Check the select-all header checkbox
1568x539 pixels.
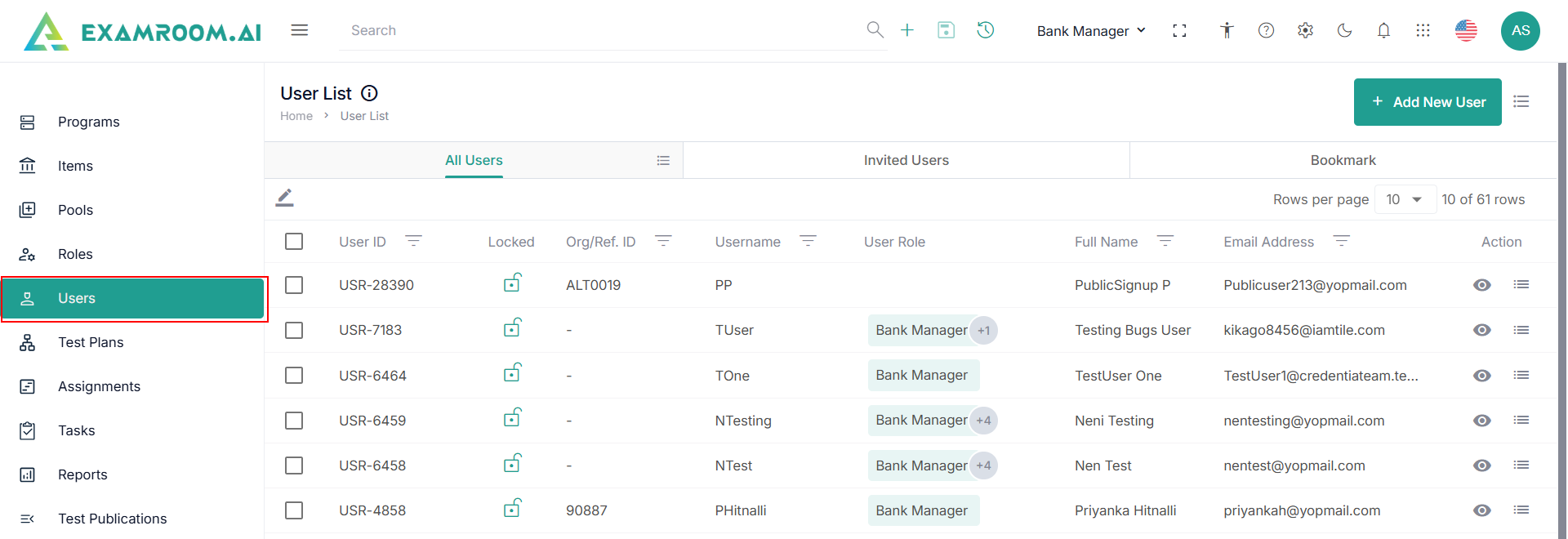[294, 242]
